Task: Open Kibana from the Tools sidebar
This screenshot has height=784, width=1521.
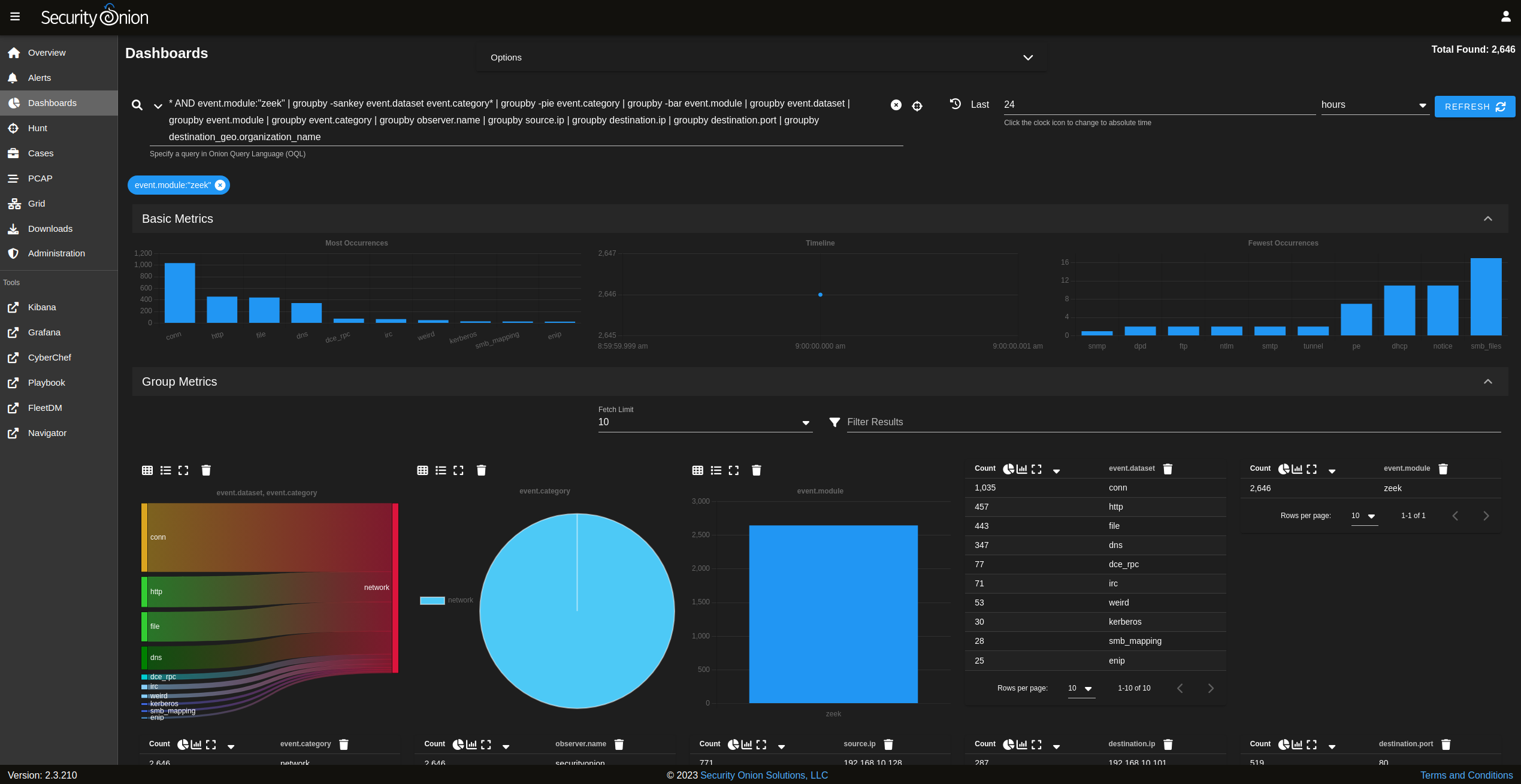Action: [x=42, y=307]
